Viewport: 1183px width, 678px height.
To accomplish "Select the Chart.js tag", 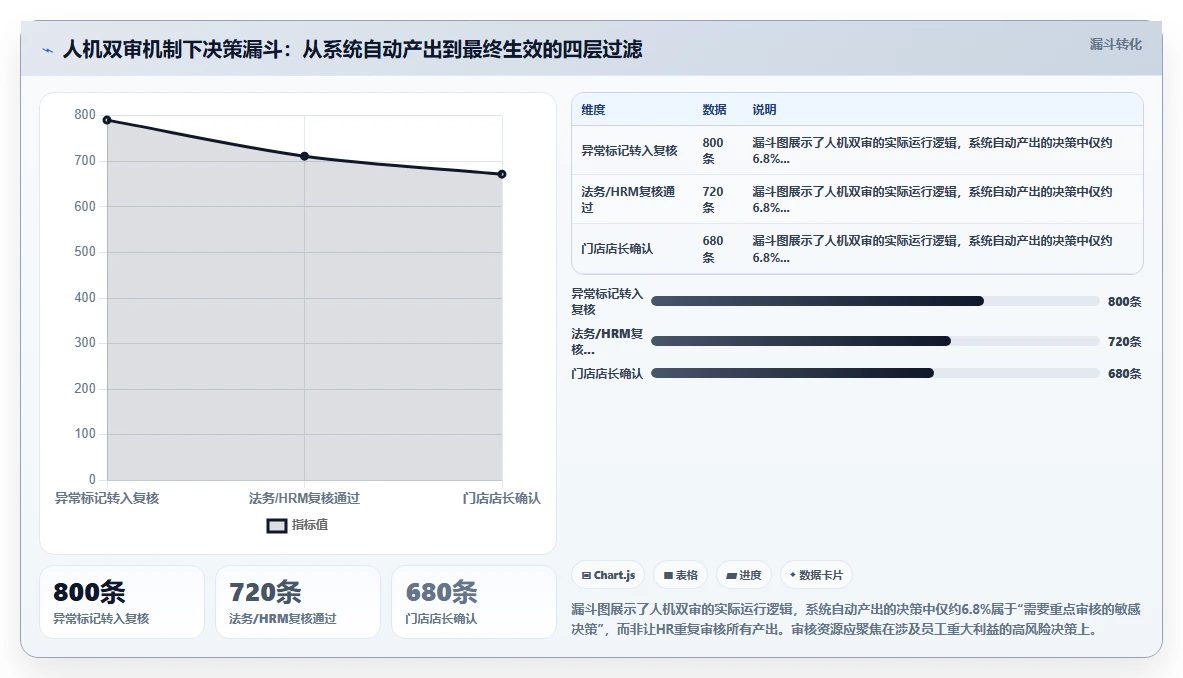I will click(608, 575).
